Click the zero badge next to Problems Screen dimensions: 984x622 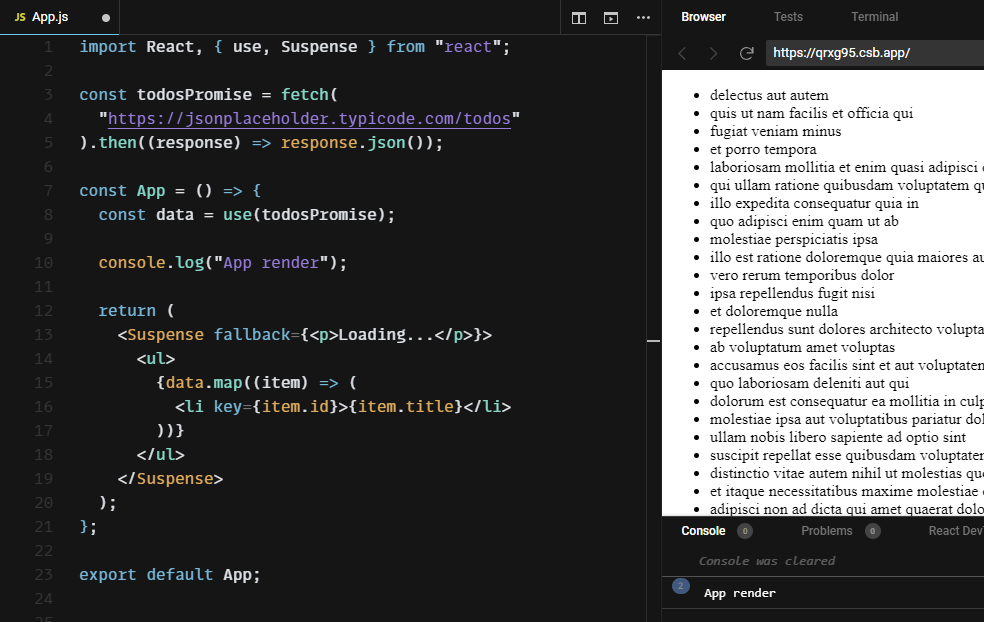[870, 531]
